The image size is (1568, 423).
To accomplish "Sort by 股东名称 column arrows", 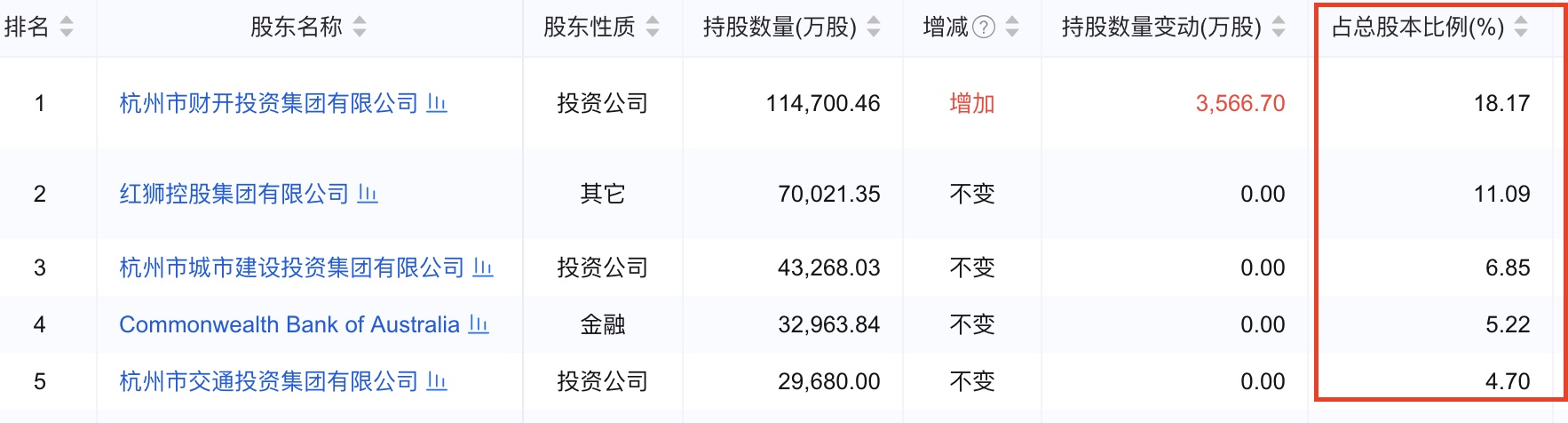I will click(x=360, y=28).
